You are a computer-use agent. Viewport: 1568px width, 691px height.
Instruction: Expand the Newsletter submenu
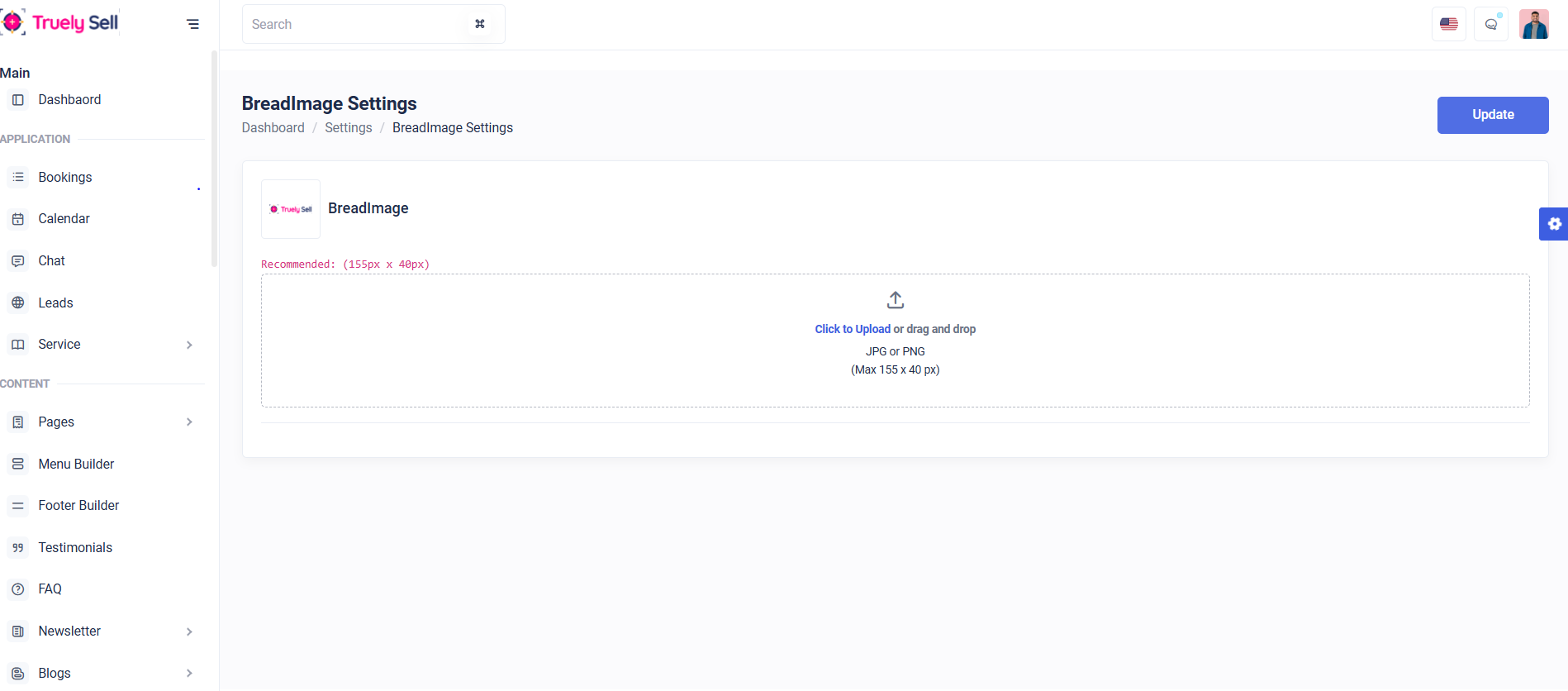(189, 631)
